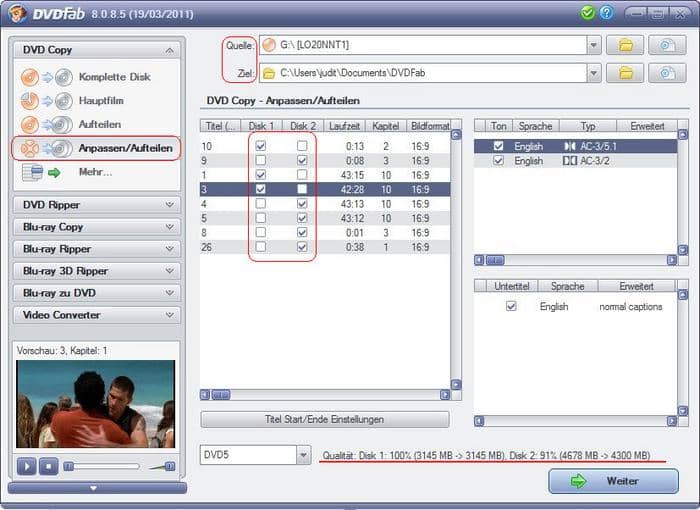Play the preview video
The height and width of the screenshot is (510, 700).
[27, 467]
